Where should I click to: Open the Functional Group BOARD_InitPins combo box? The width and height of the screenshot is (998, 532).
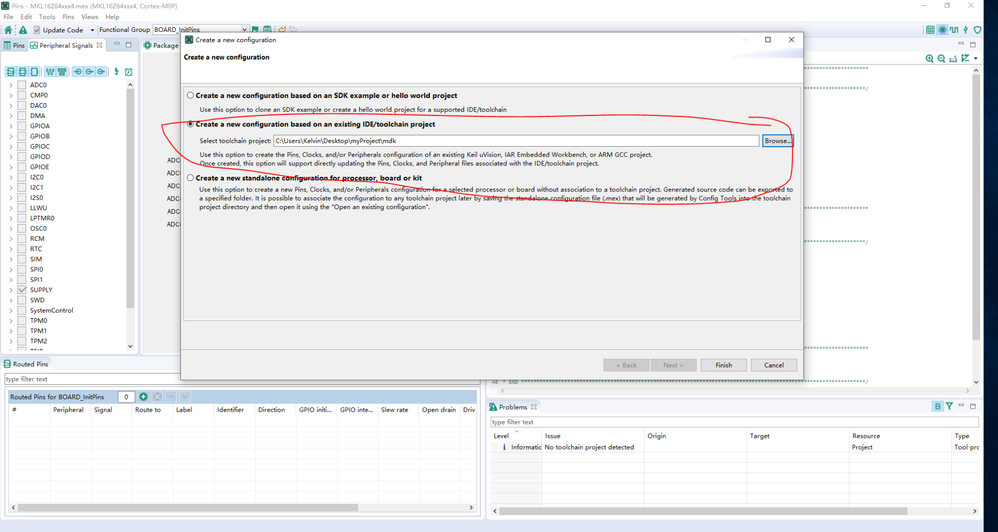[200, 30]
